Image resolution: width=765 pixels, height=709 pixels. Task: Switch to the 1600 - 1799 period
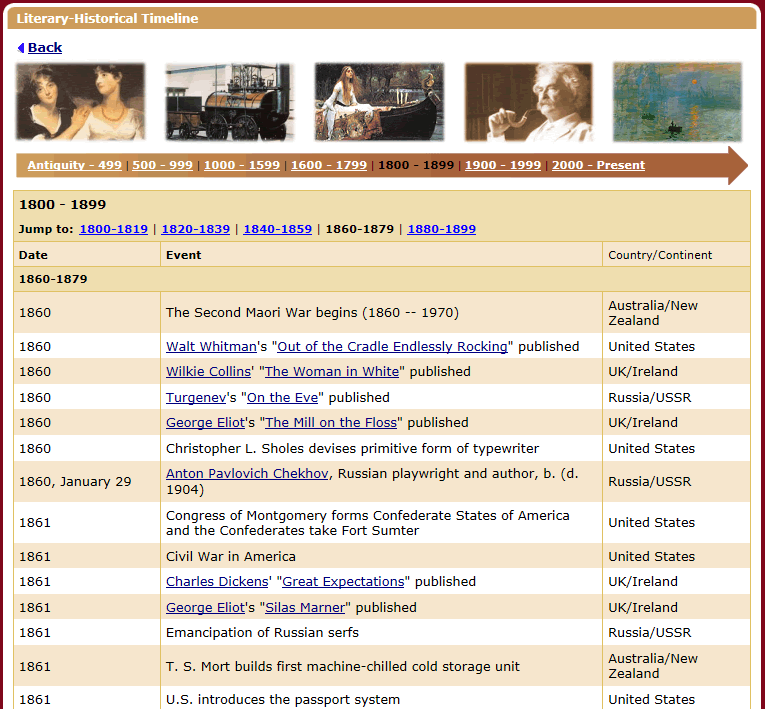point(329,165)
